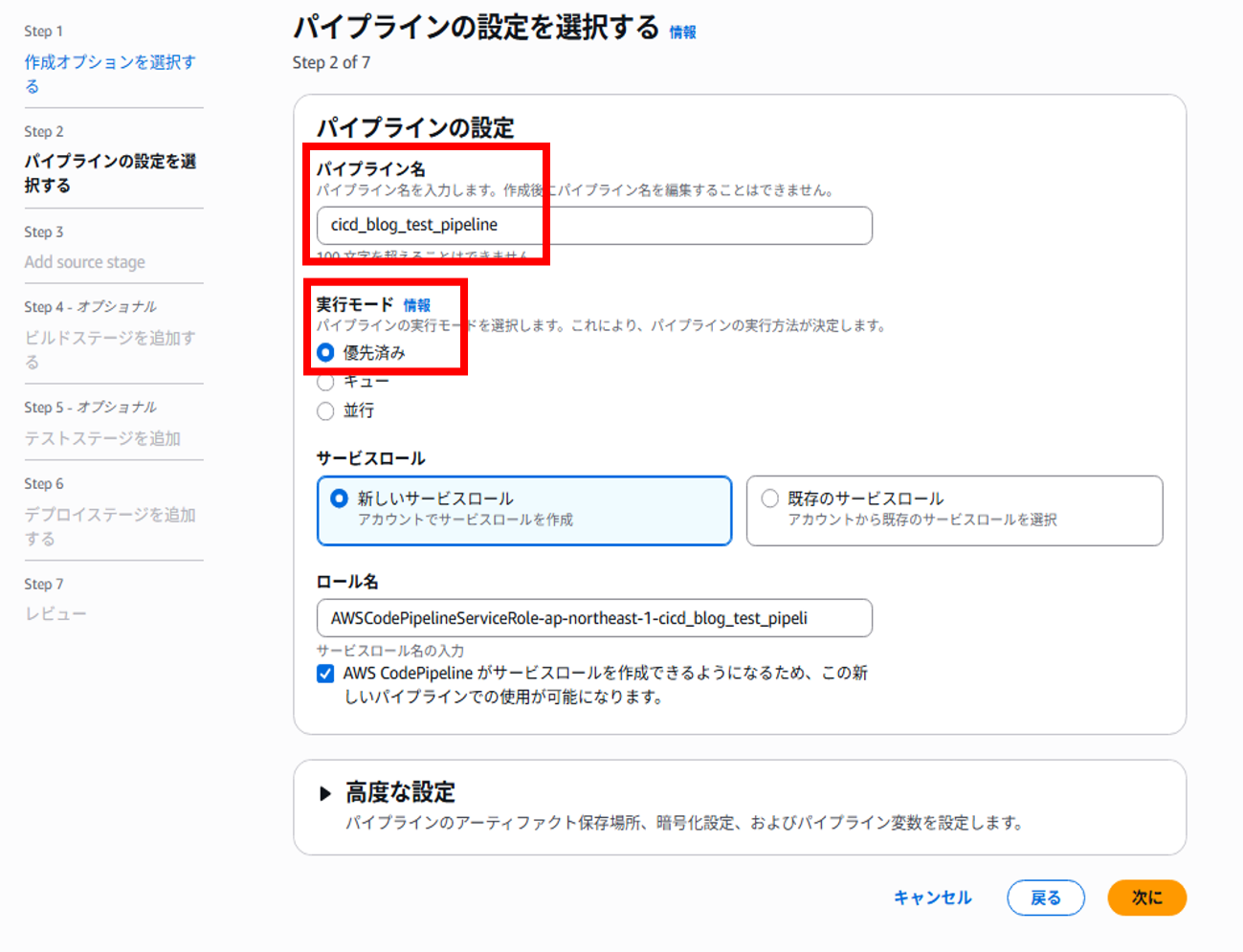Toggle the AWS CodePipeline service role checkbox

[x=325, y=674]
